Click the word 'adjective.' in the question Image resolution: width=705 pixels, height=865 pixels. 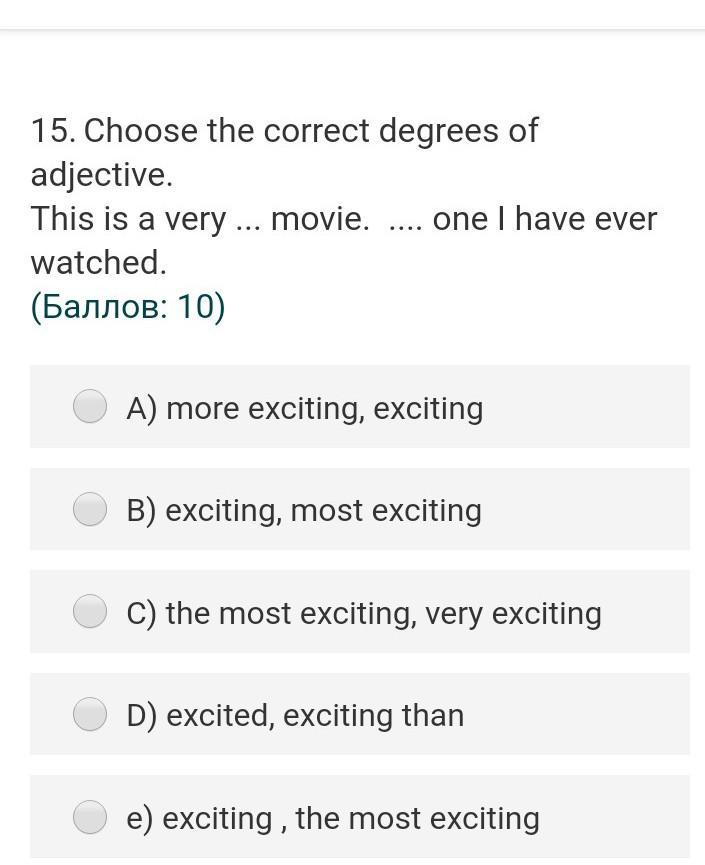(x=101, y=175)
